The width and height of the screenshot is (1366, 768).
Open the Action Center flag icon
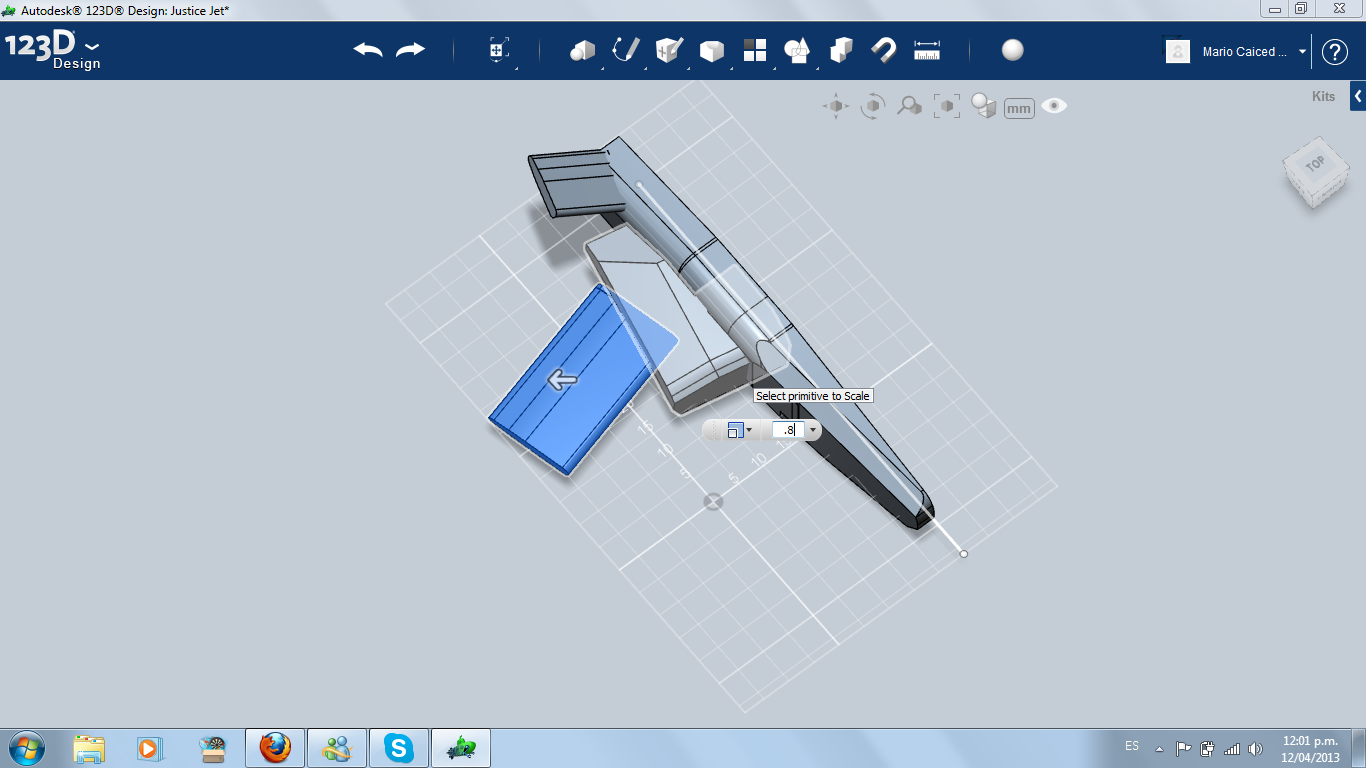click(1183, 749)
